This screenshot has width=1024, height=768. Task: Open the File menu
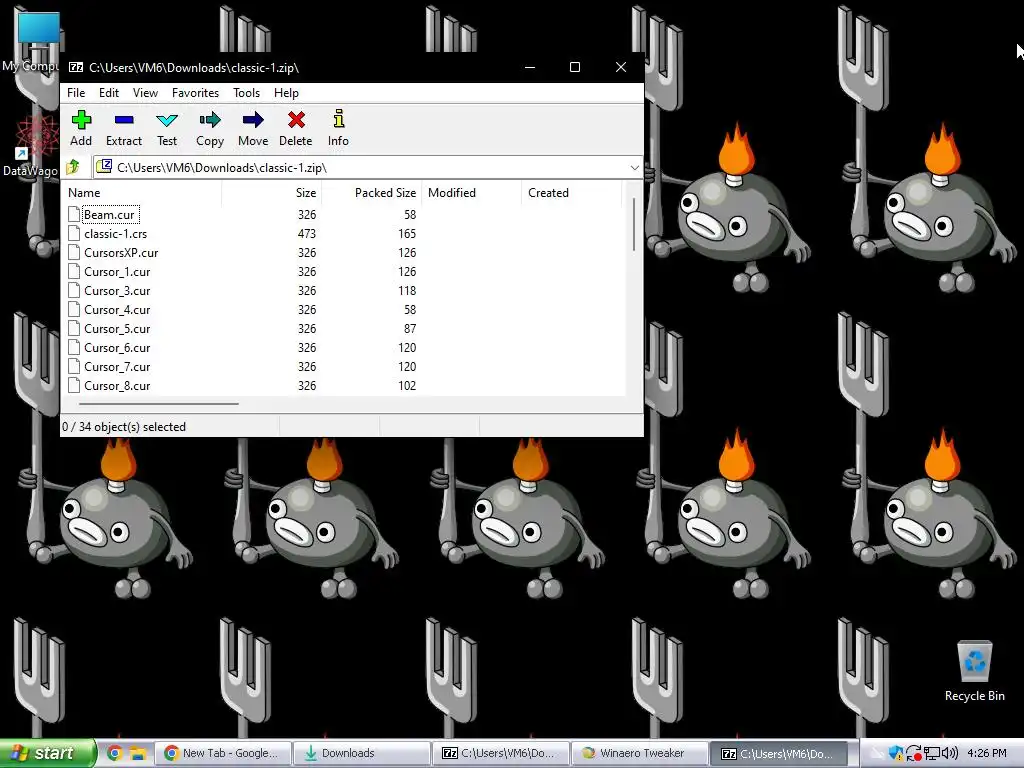[76, 93]
